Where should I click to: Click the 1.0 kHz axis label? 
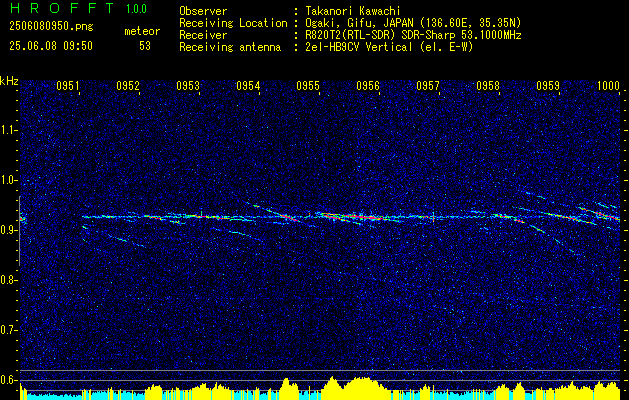point(8,180)
